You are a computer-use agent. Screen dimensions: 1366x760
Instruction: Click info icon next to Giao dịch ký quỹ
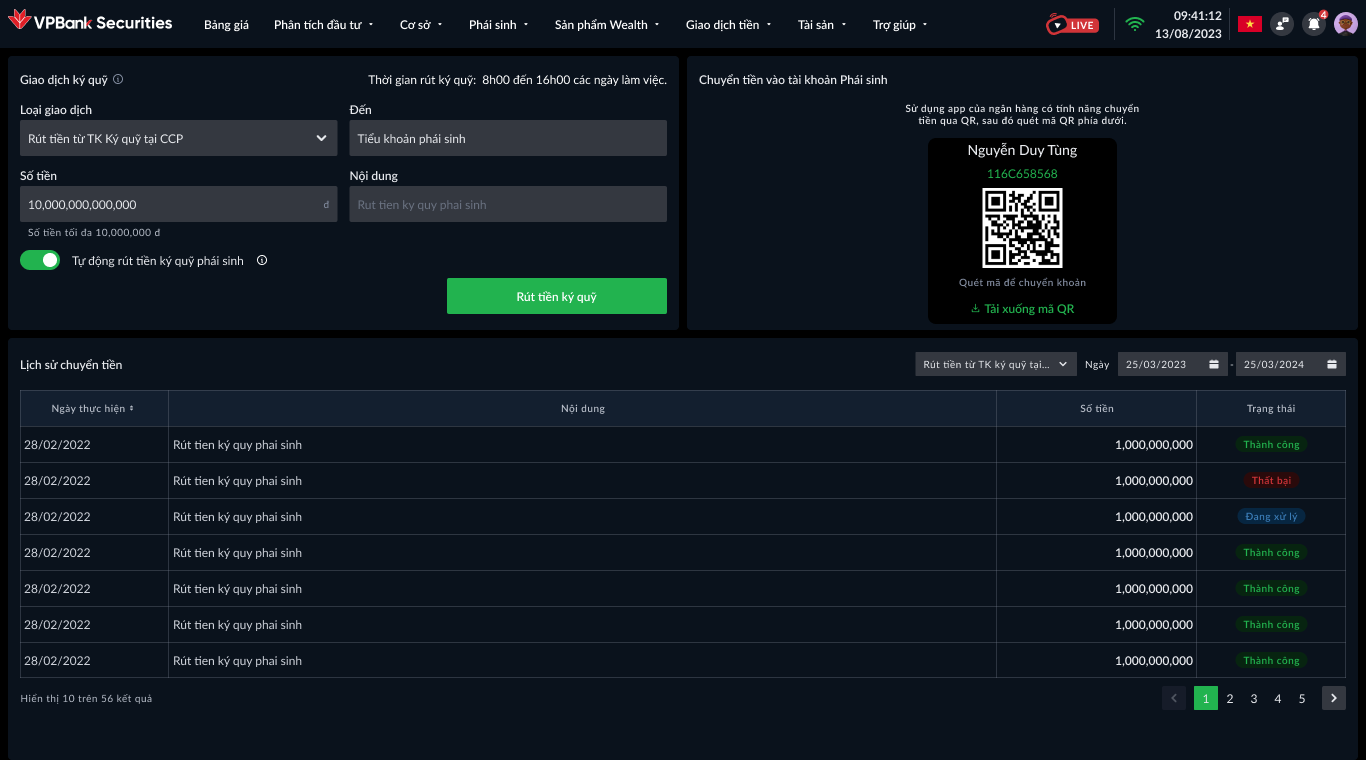point(118,79)
